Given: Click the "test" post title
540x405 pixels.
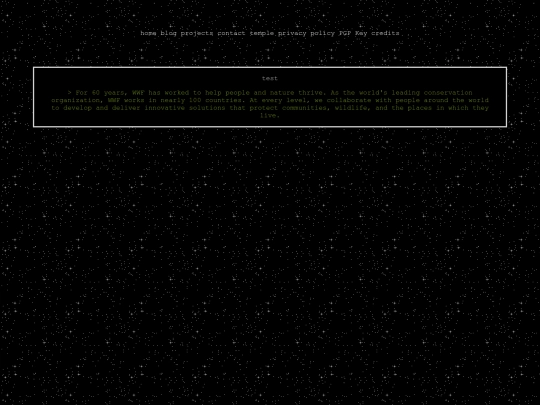Looking at the screenshot, I should tap(270, 78).
